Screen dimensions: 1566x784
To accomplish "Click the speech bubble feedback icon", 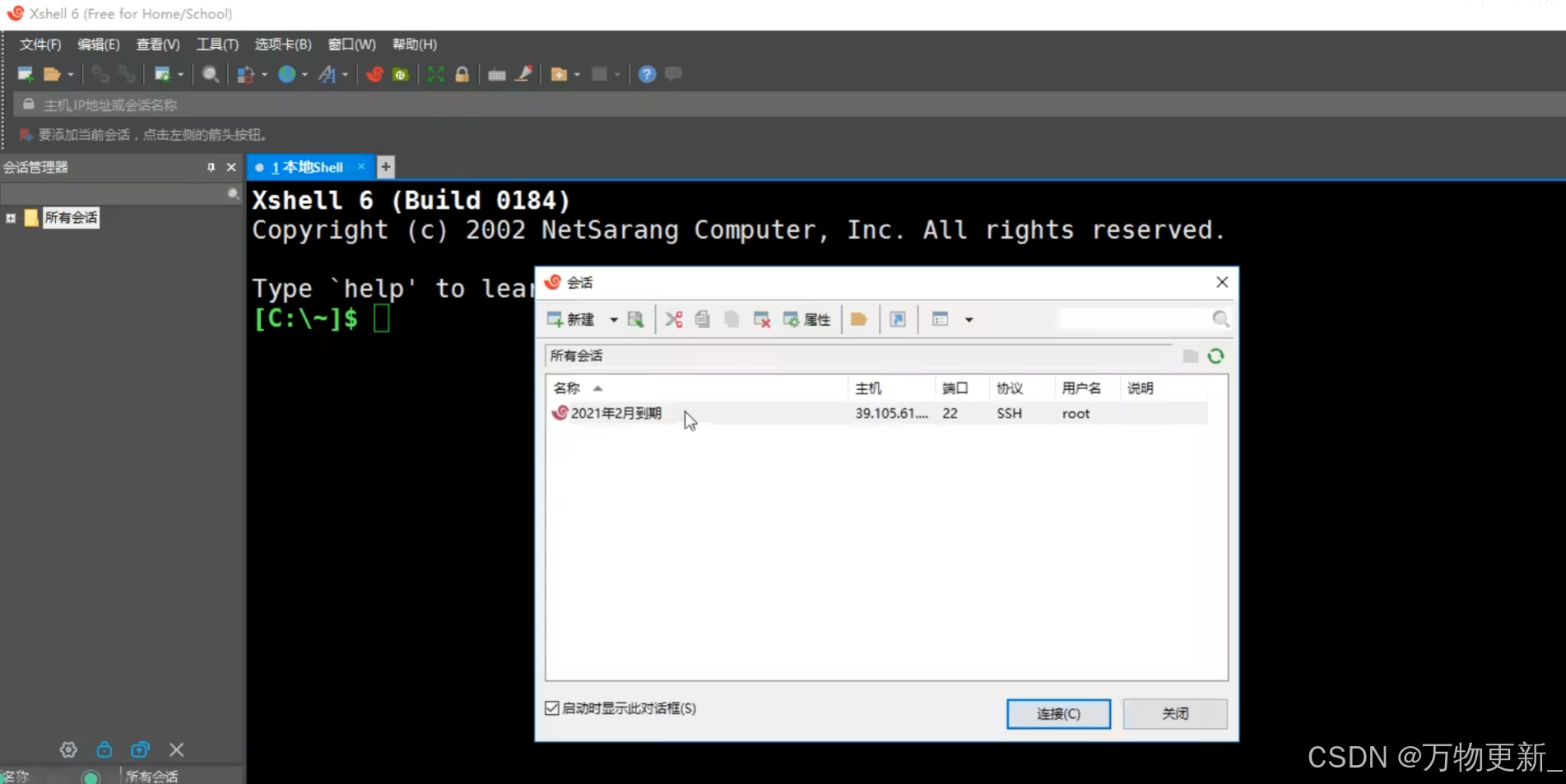I will [x=673, y=74].
